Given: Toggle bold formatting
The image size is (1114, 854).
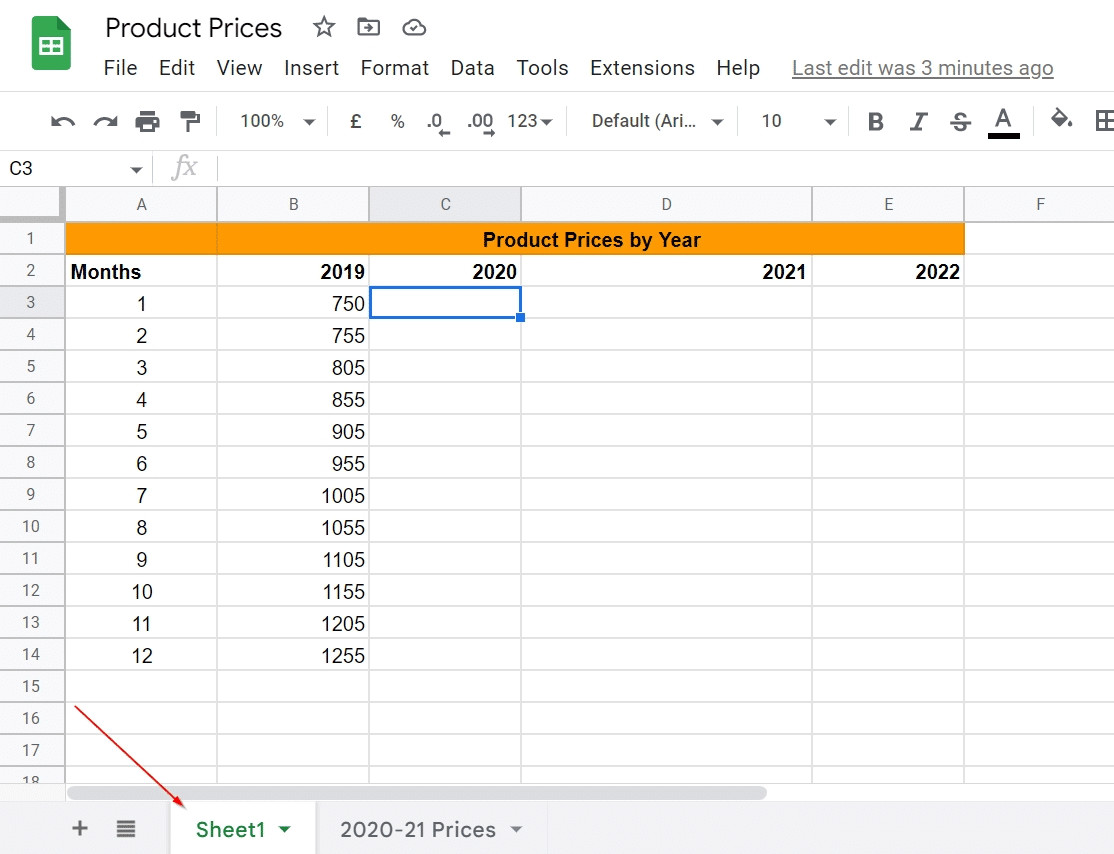Looking at the screenshot, I should [876, 122].
